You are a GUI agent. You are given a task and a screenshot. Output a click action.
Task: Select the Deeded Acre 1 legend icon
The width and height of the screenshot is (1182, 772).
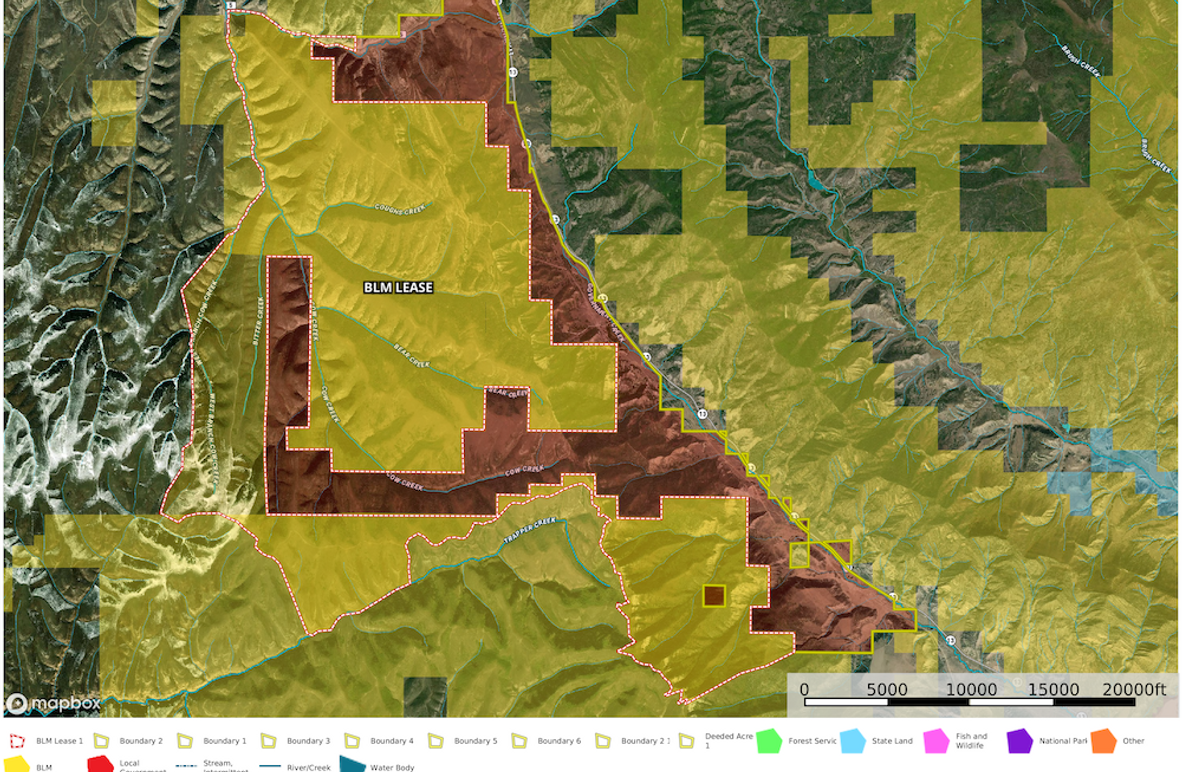686,741
